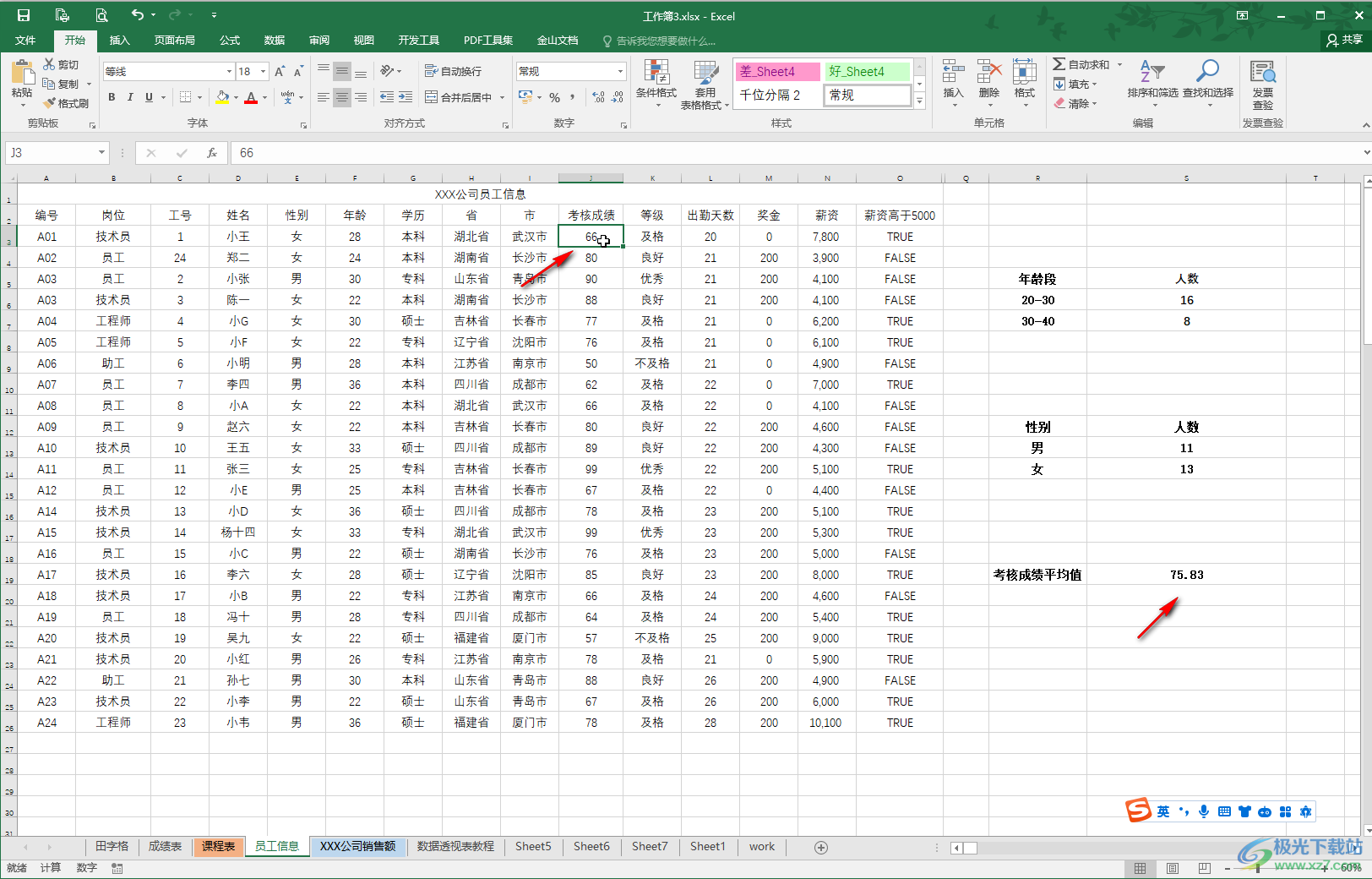Click the Cut scissors icon
Image resolution: width=1372 pixels, height=879 pixels.
pyautogui.click(x=50, y=64)
